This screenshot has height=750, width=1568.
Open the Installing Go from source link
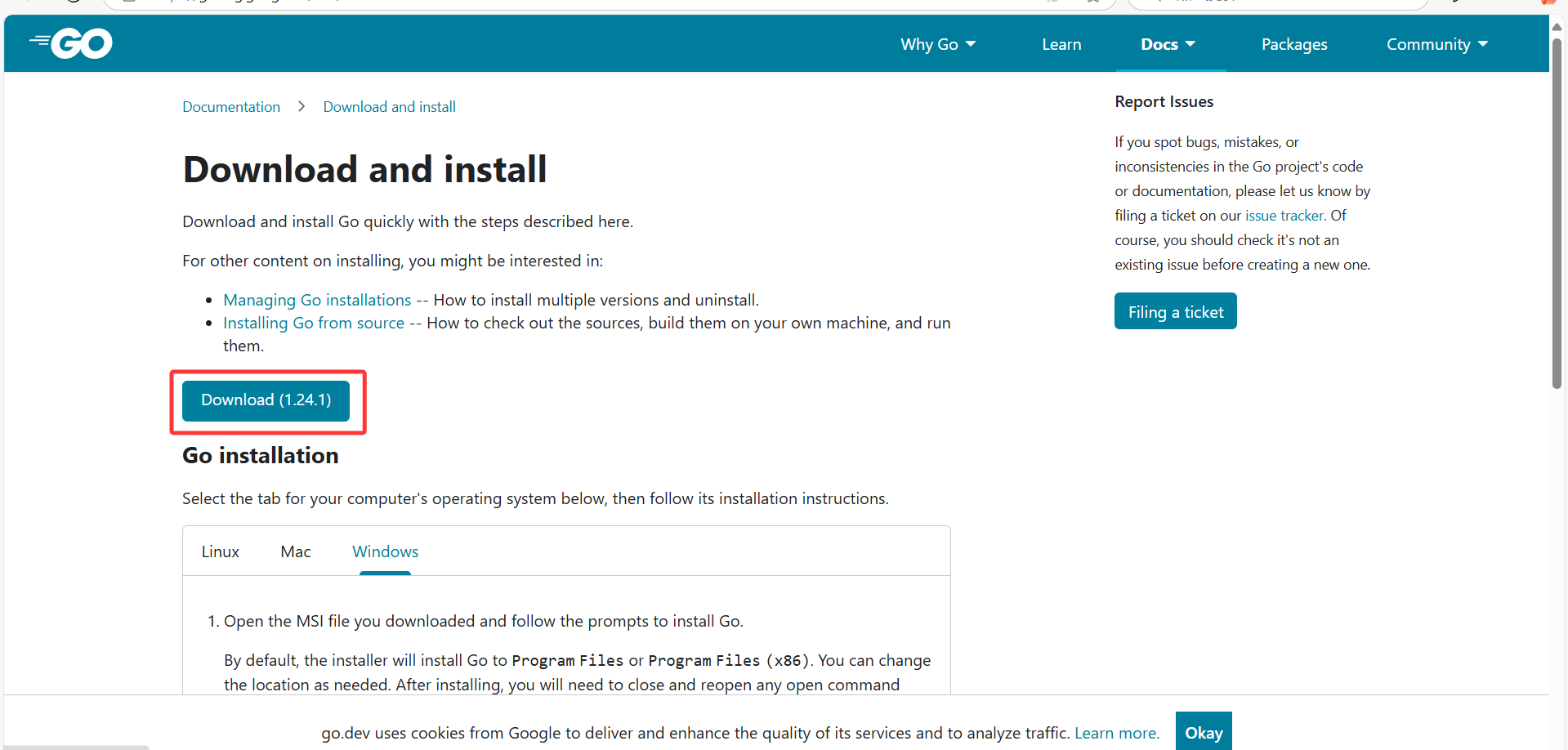[314, 323]
